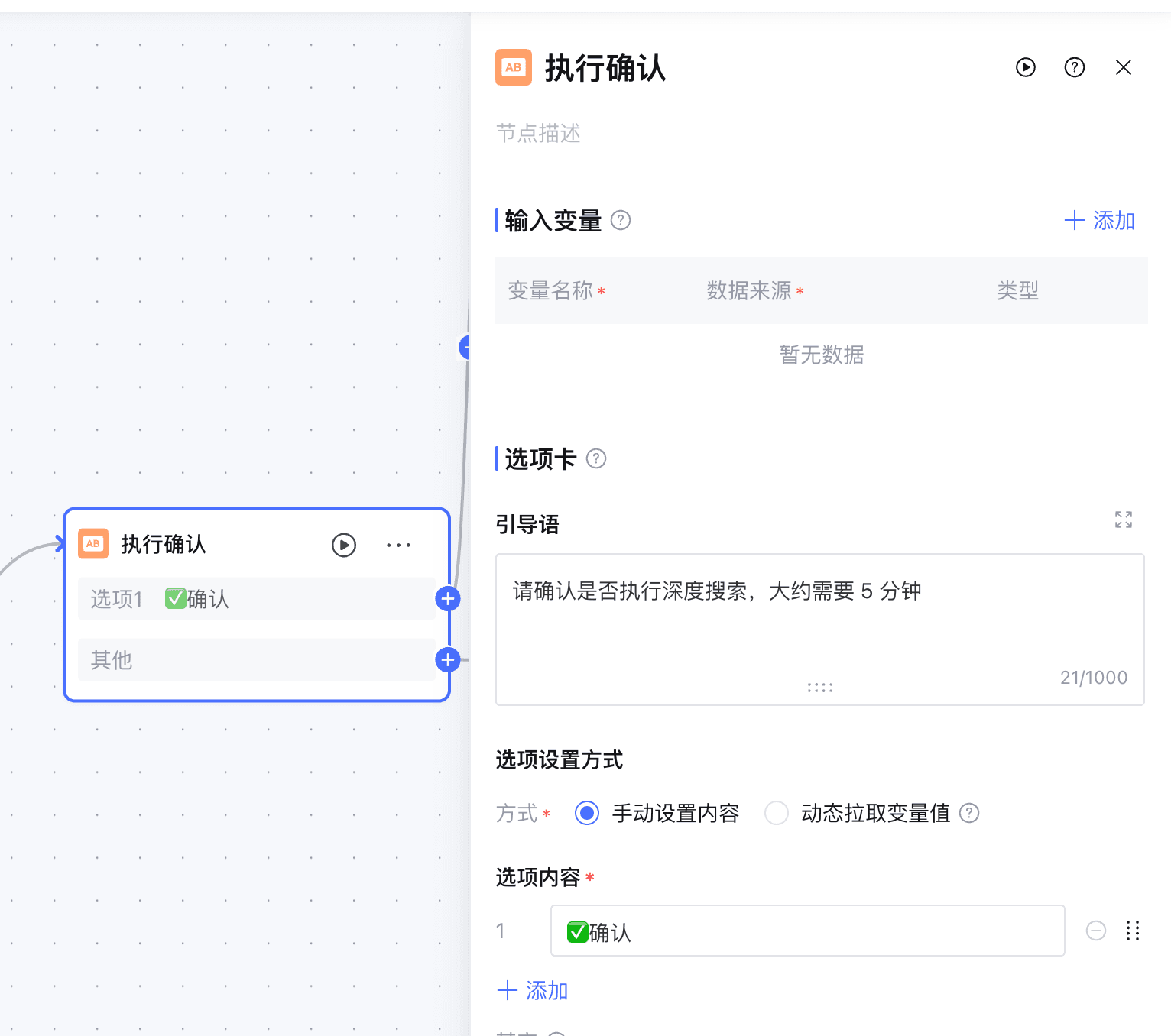Open help icon in panel header
The height and width of the screenshot is (1036, 1171).
tap(1074, 67)
